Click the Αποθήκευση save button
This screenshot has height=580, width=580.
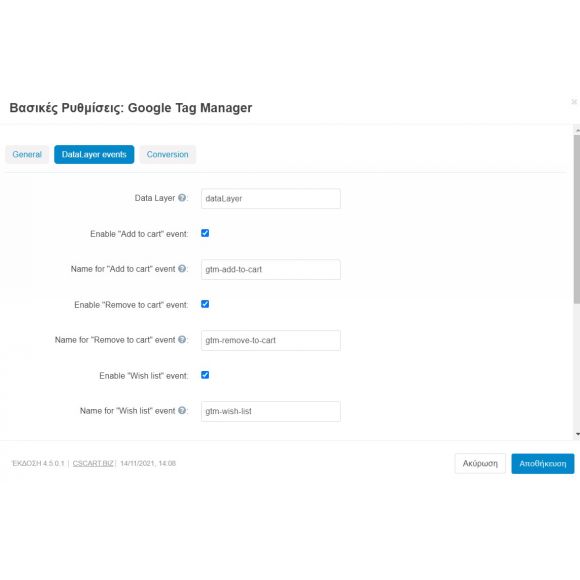click(x=543, y=463)
